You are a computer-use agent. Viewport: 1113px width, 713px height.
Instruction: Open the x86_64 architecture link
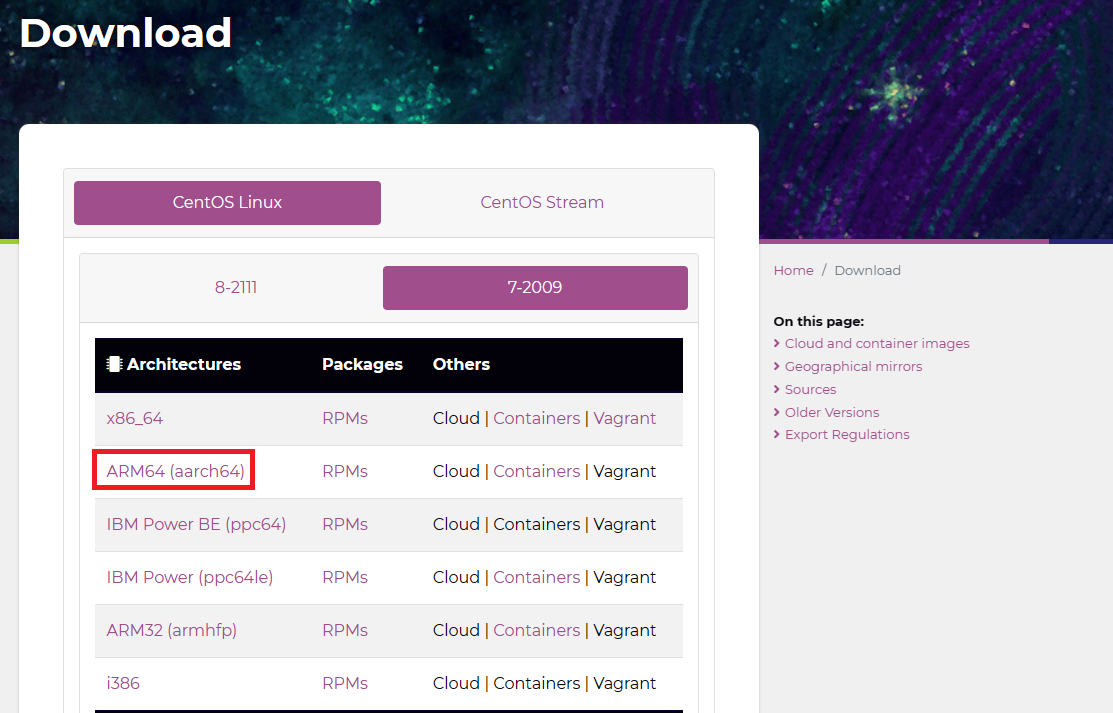135,418
